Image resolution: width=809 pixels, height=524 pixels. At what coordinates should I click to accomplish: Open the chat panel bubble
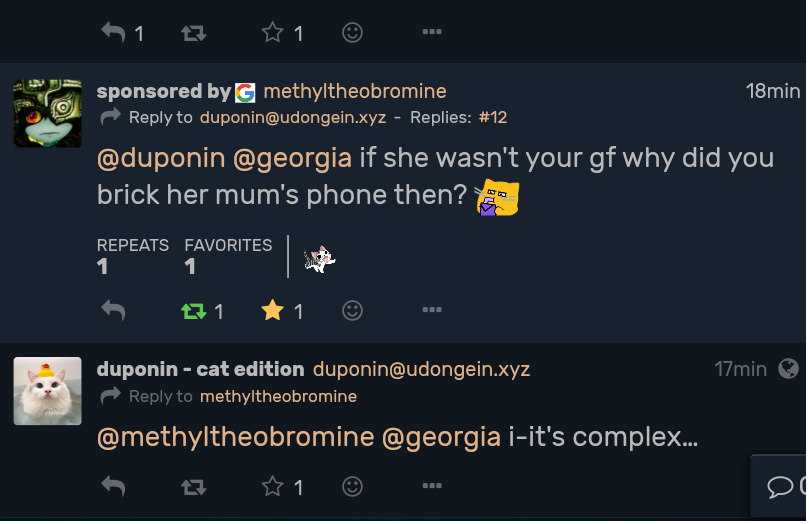pyautogui.click(x=781, y=486)
